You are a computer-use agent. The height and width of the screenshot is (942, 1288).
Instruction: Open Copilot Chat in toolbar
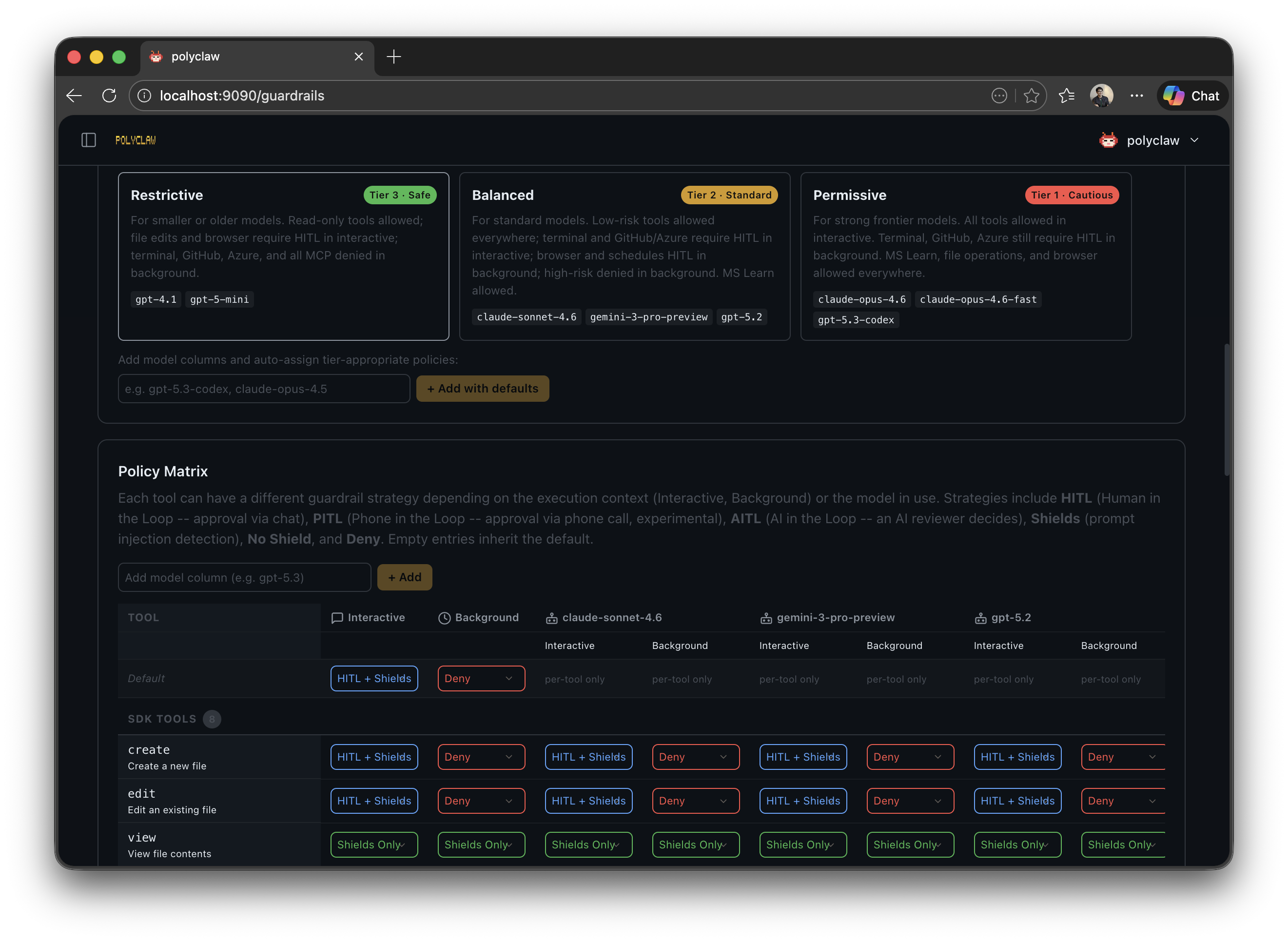pos(1192,96)
